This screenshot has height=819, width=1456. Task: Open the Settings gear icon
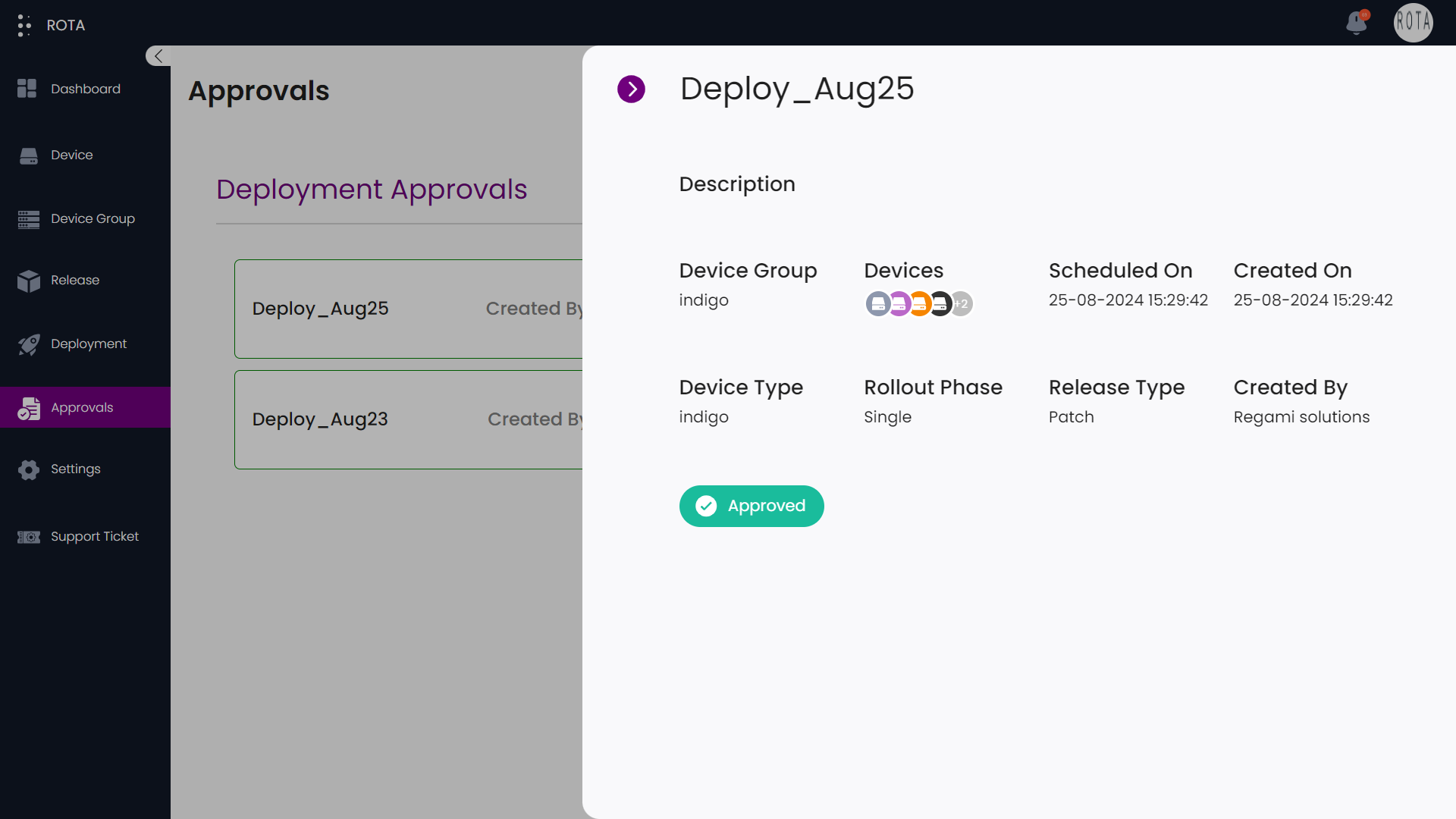coord(28,469)
